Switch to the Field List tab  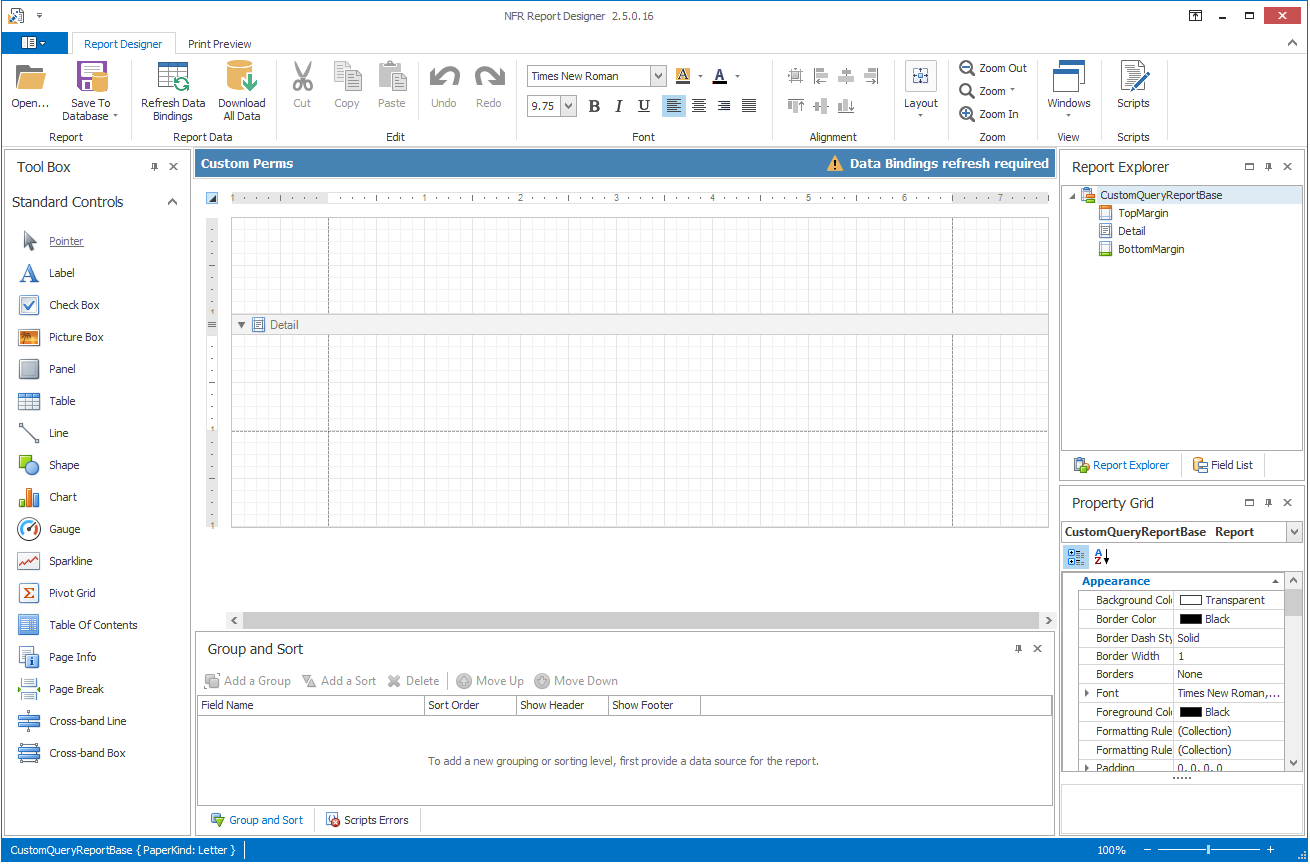coord(1222,465)
